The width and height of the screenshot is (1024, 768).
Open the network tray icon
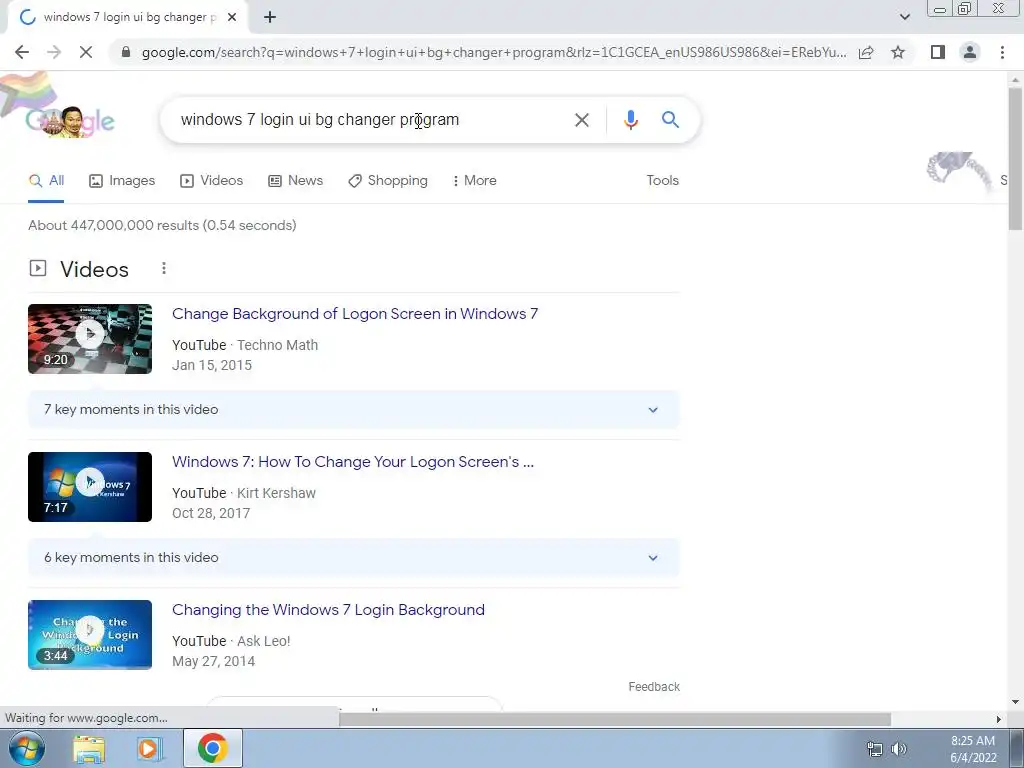pos(874,749)
